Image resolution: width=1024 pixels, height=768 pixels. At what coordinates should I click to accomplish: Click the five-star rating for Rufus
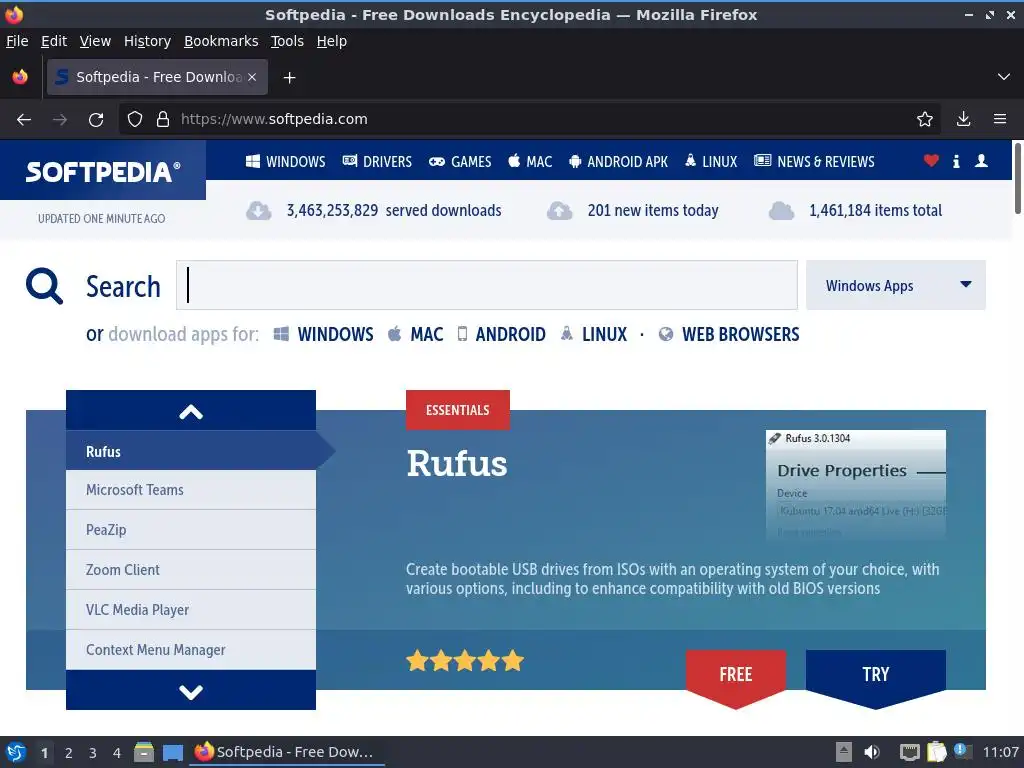[x=465, y=661]
